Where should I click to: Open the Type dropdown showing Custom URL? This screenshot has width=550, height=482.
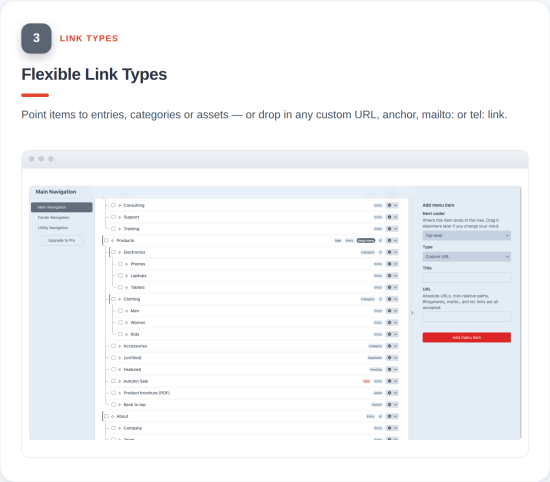click(x=467, y=256)
